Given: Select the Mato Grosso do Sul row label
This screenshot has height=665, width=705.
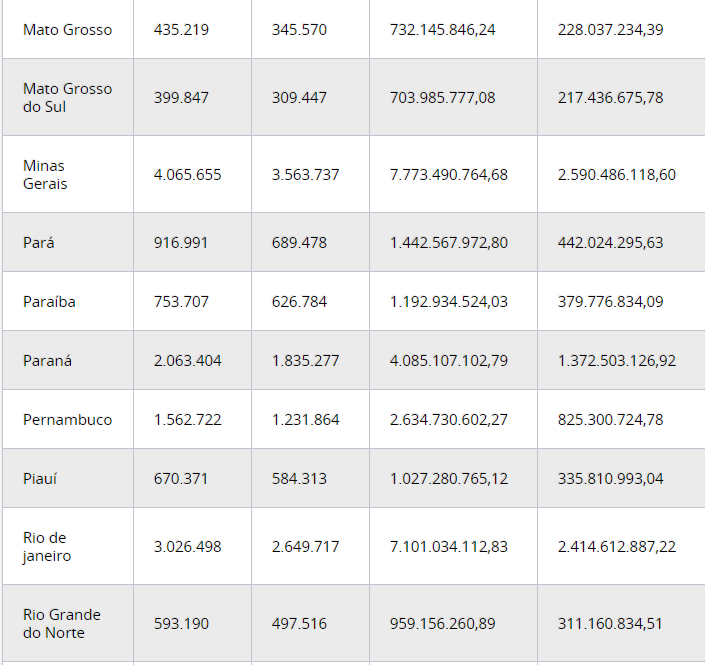Looking at the screenshot, I should pyautogui.click(x=67, y=98).
